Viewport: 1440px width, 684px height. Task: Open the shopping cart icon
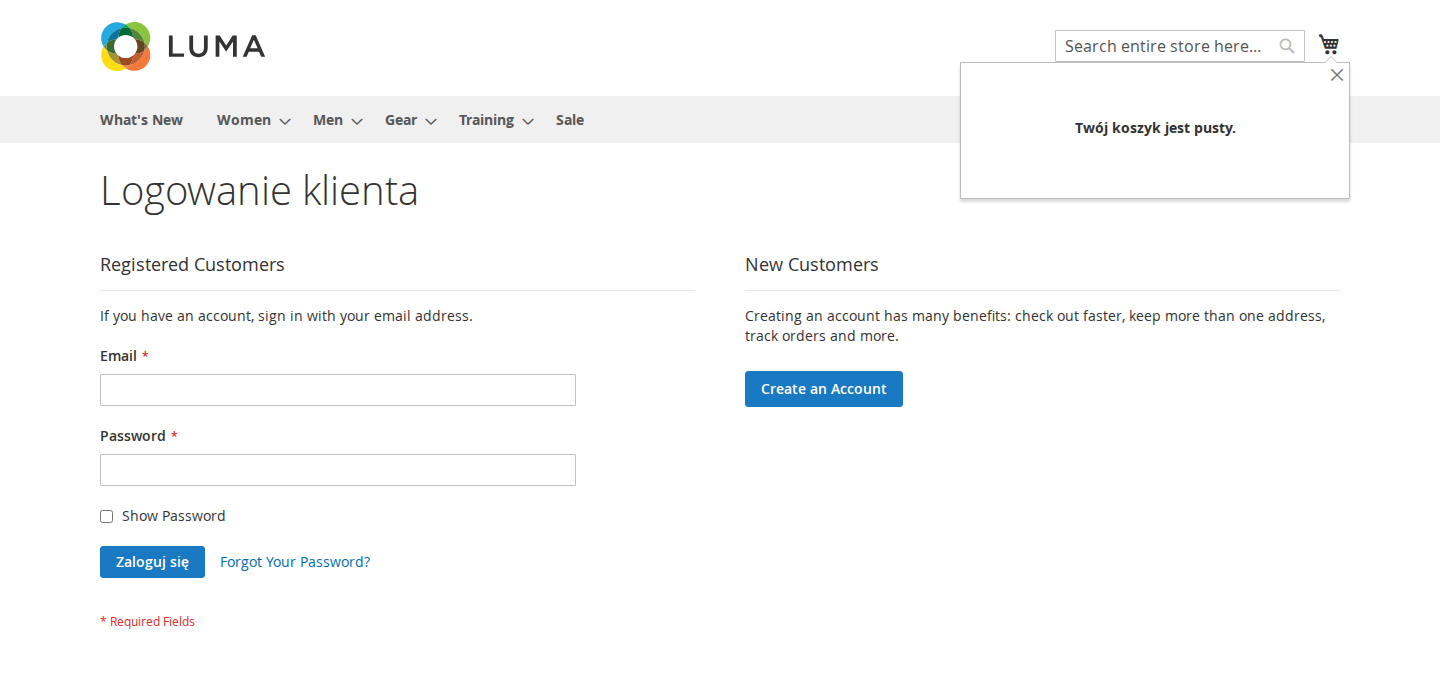click(1329, 45)
